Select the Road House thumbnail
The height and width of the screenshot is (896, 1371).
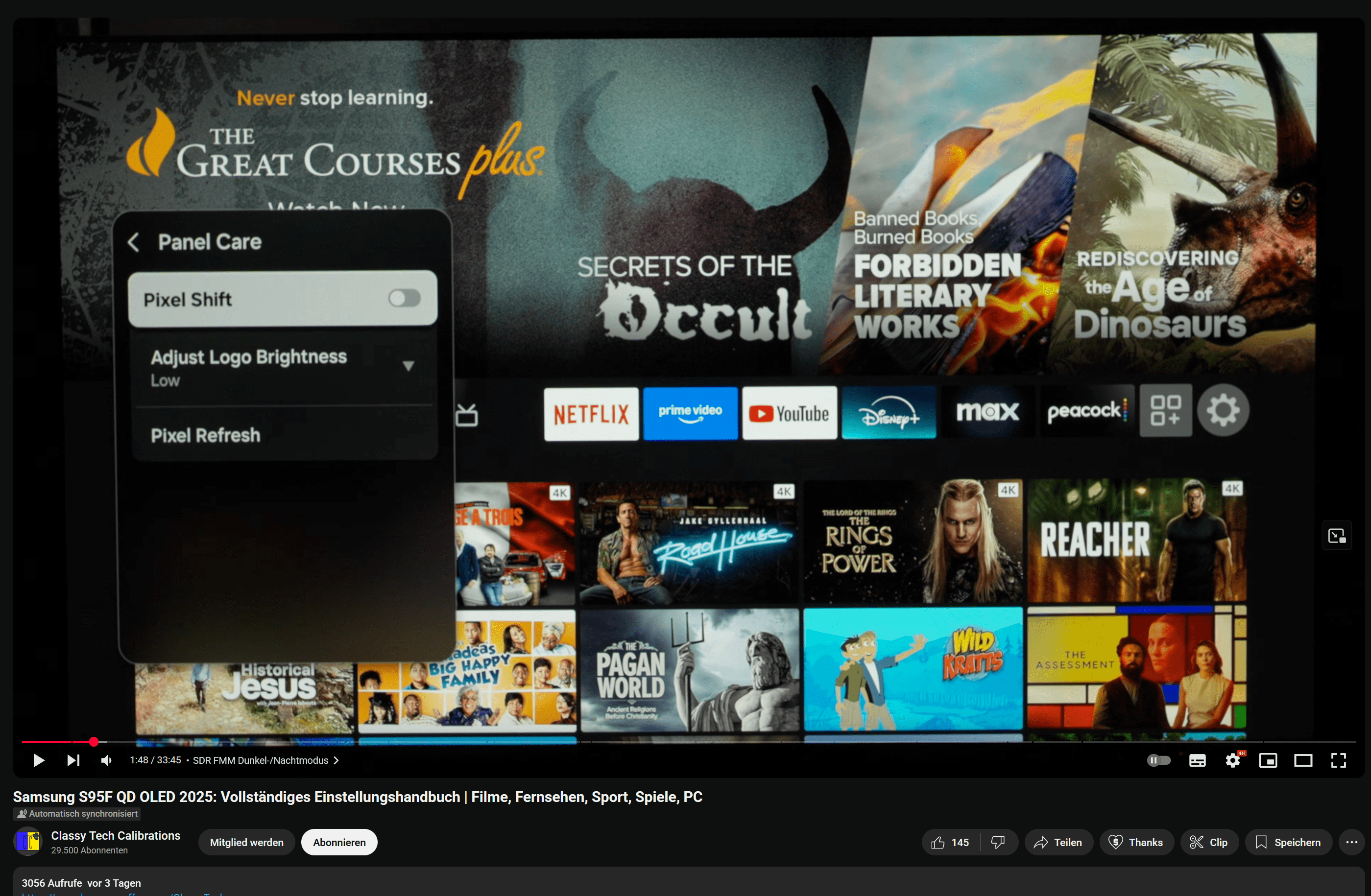coord(689,543)
